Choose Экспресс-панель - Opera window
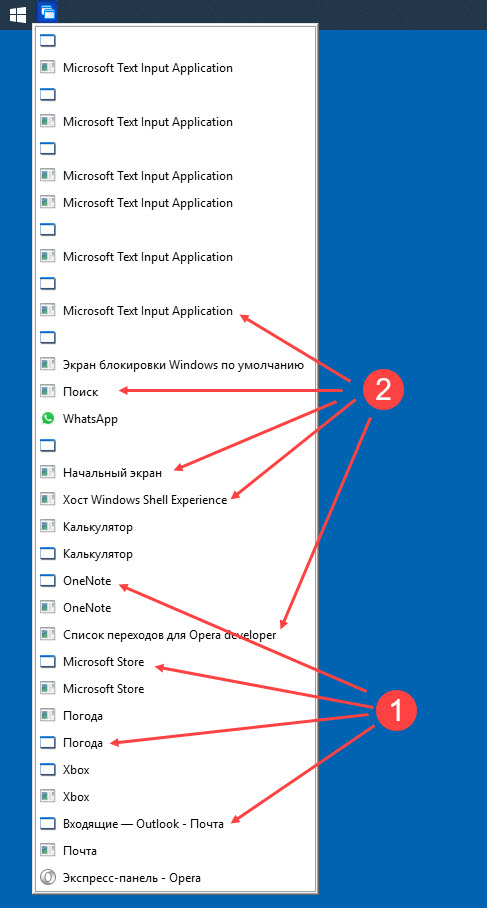 coord(175,878)
